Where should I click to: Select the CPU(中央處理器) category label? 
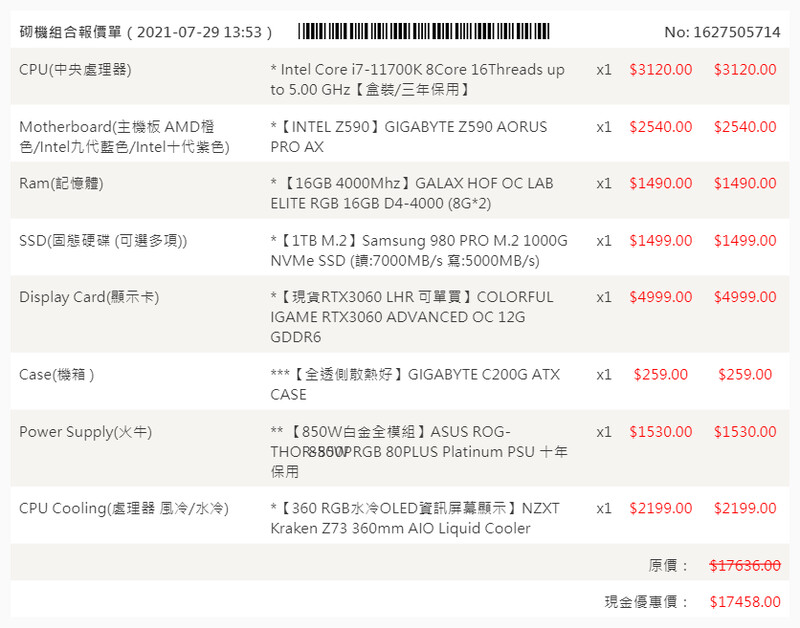pos(75,70)
